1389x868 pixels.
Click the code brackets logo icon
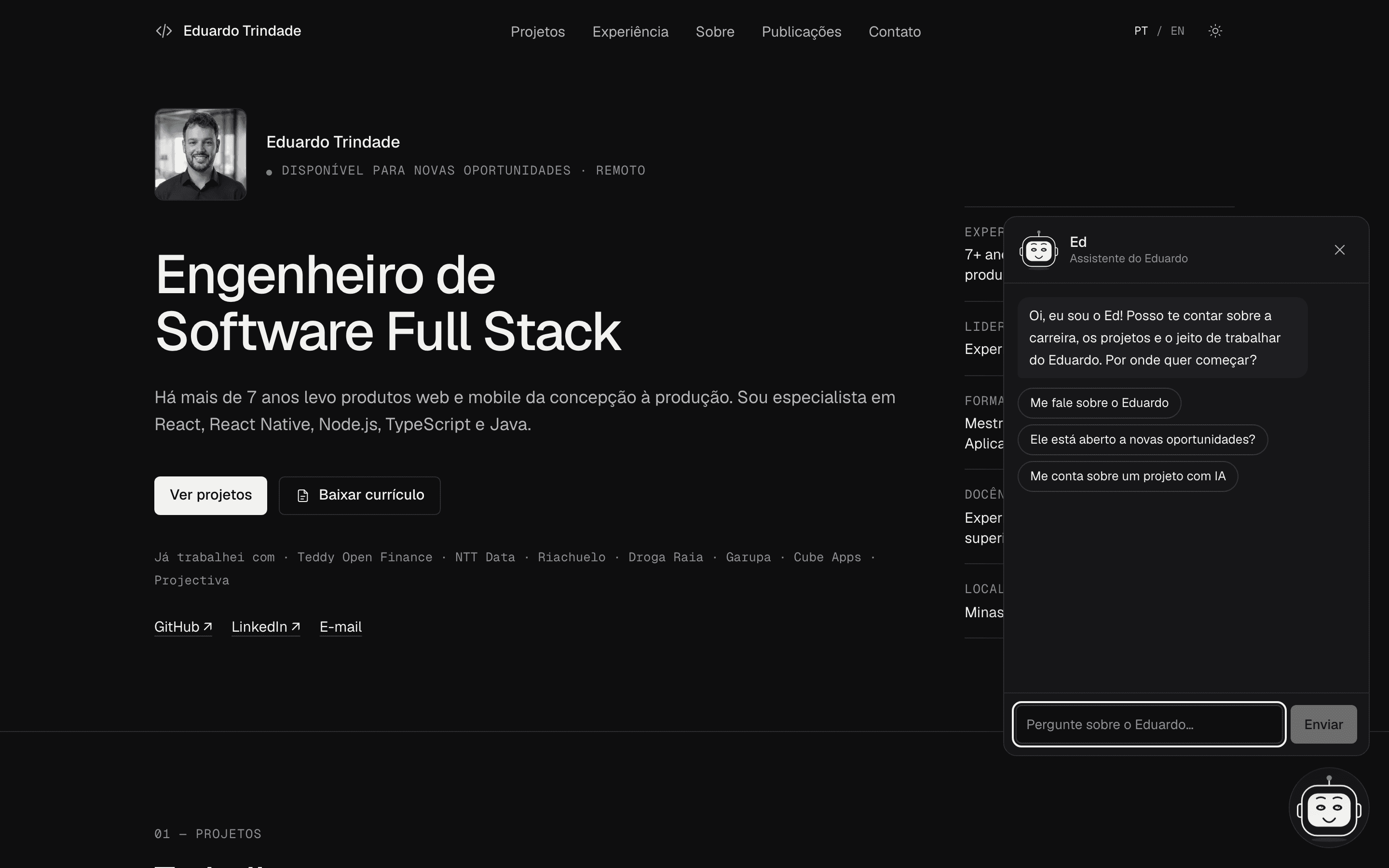163,31
